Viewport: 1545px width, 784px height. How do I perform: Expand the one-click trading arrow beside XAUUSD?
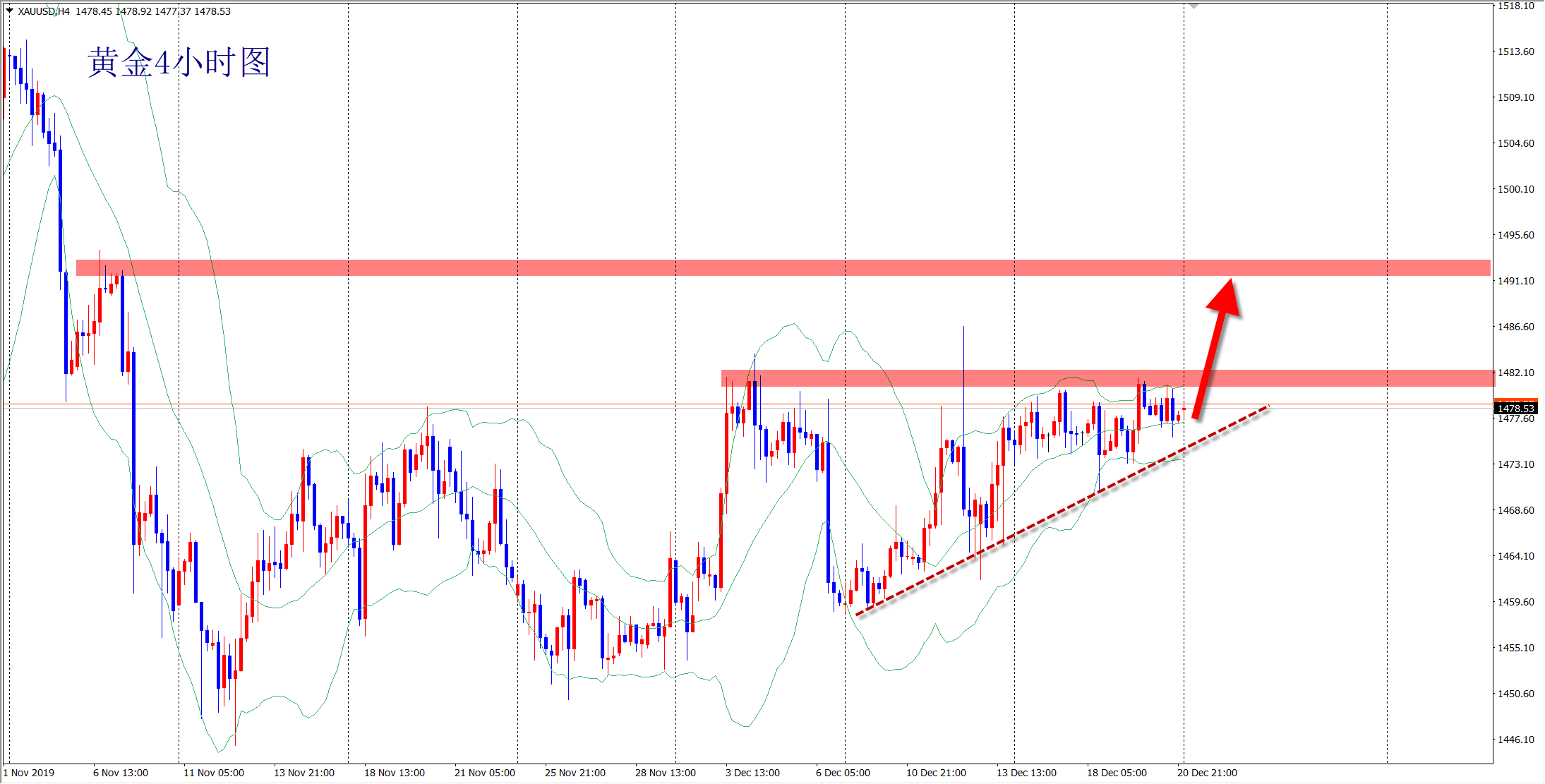(x=9, y=11)
